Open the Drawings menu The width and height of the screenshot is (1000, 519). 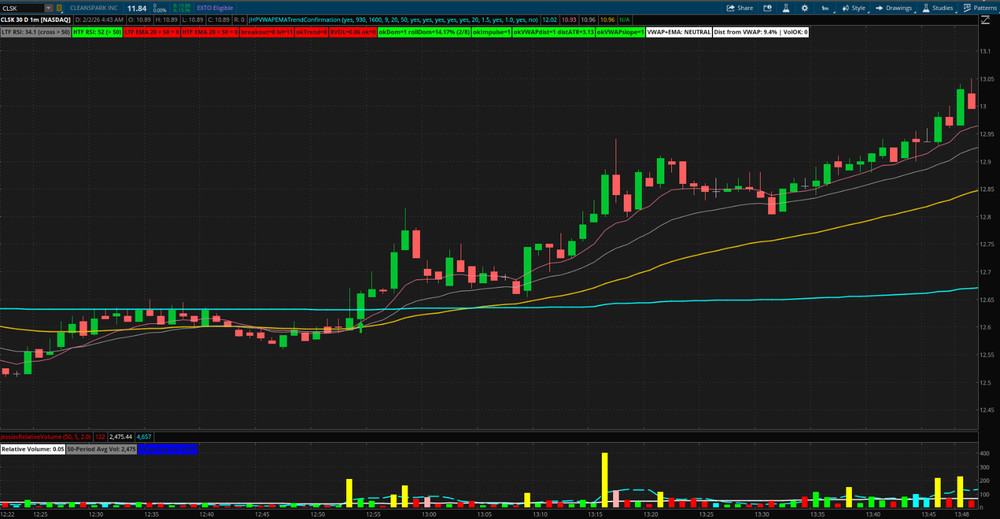point(894,8)
